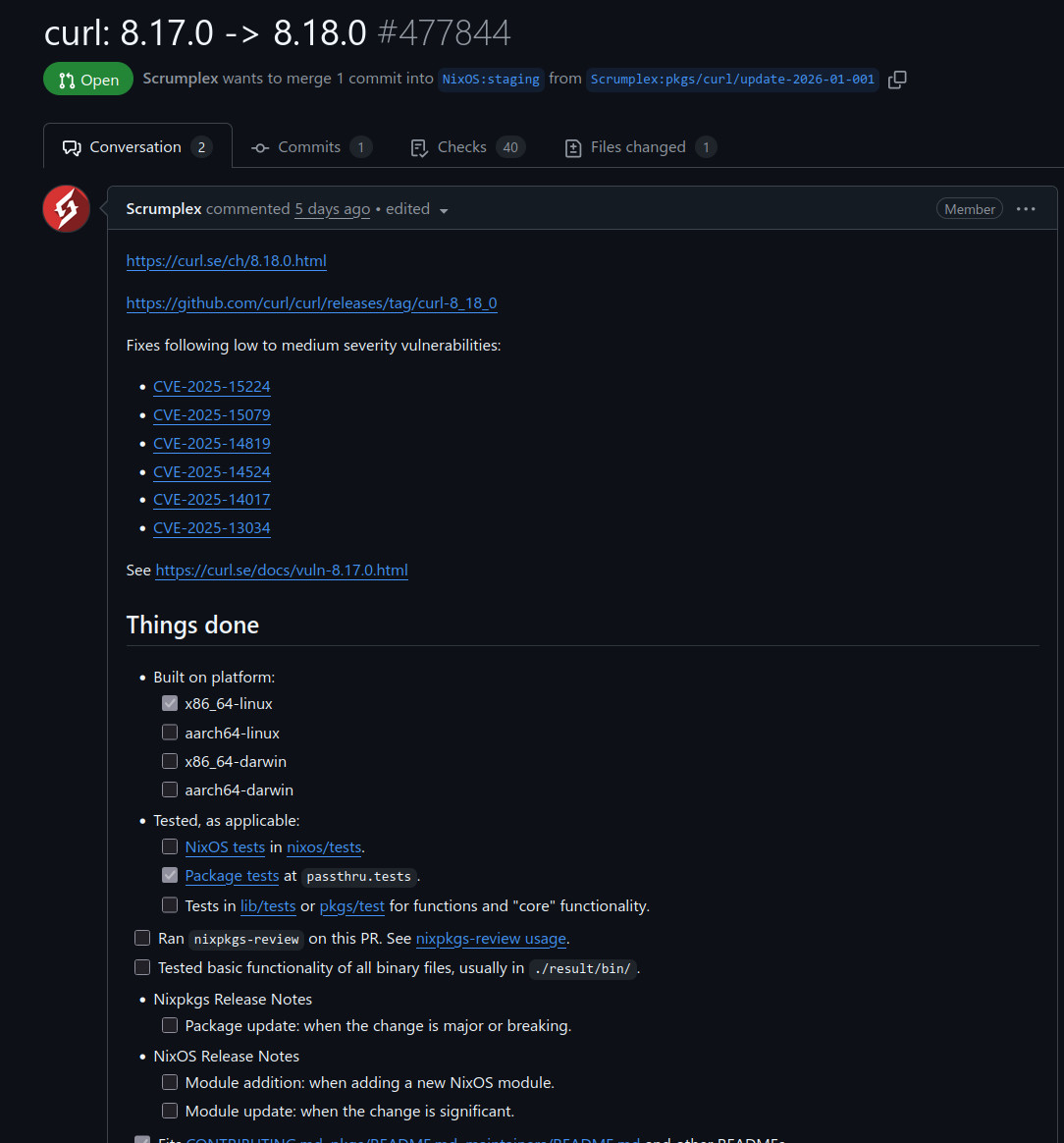Click the Member badge
The height and width of the screenshot is (1143, 1064).
tap(969, 209)
